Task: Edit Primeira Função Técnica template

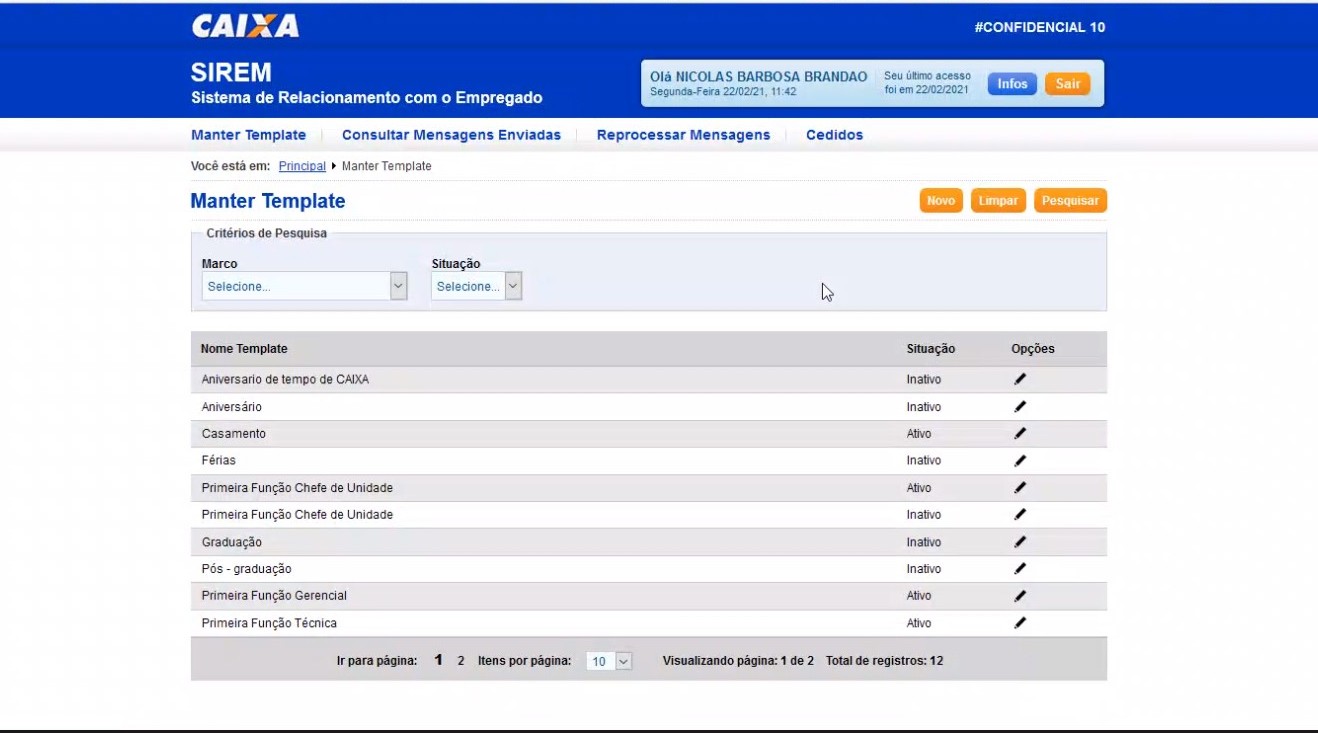Action: pos(1020,622)
